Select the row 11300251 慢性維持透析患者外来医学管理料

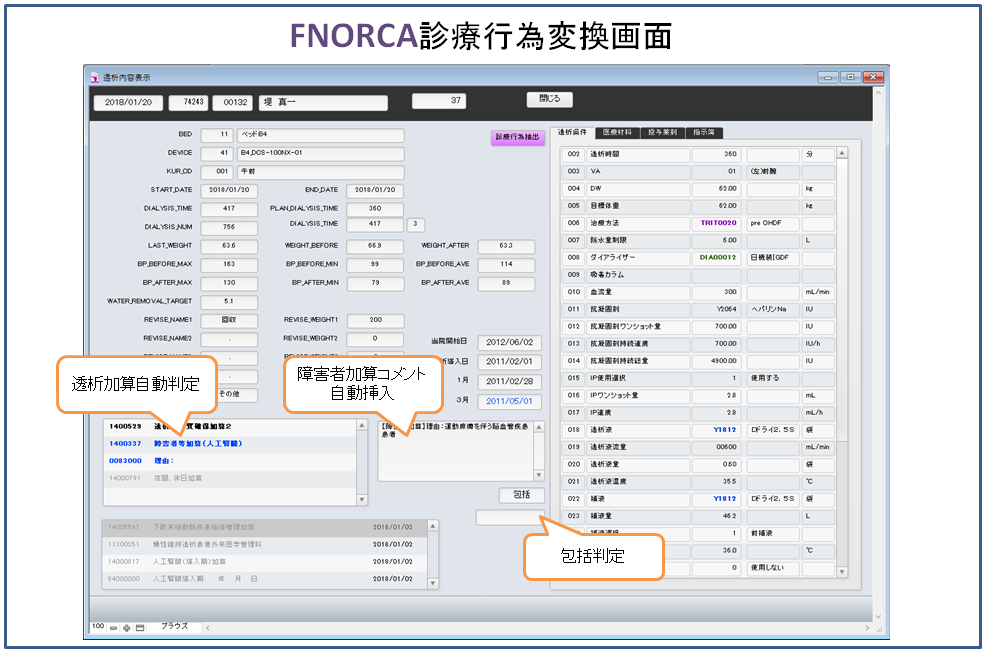click(x=265, y=545)
